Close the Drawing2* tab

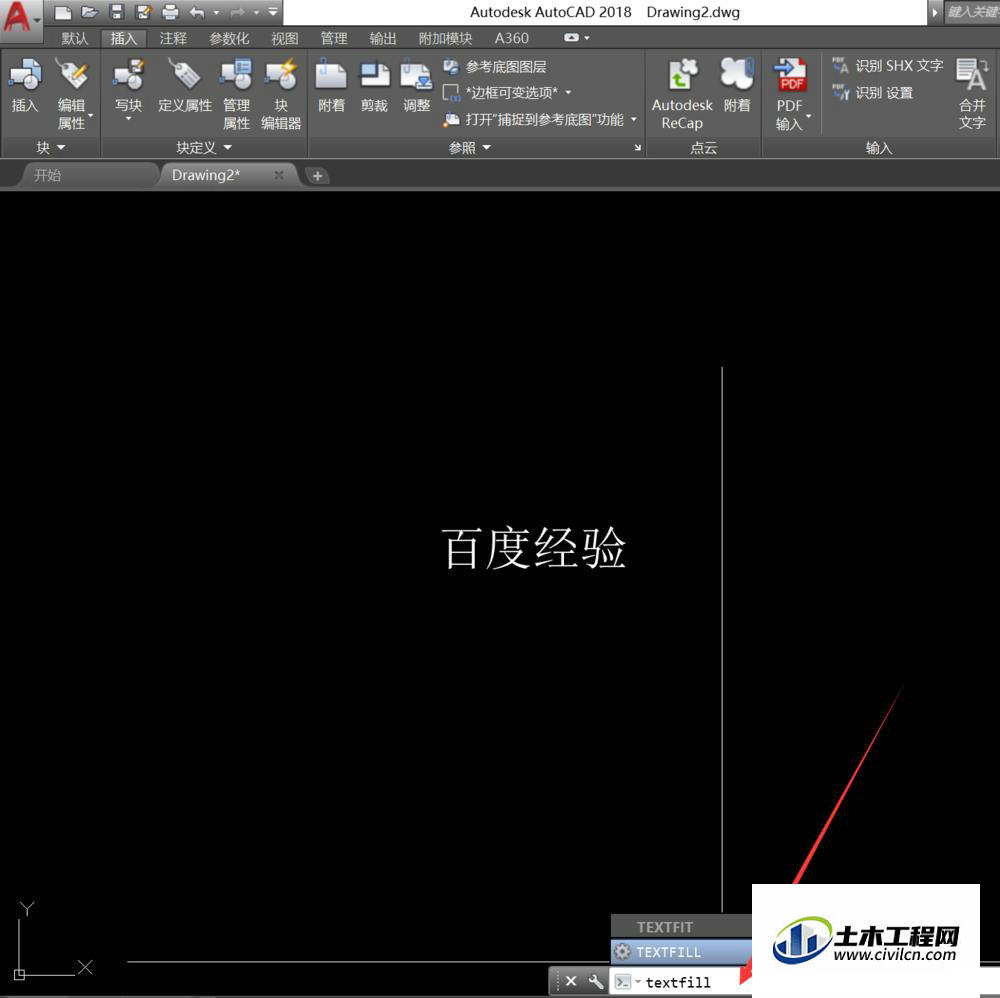coord(279,175)
